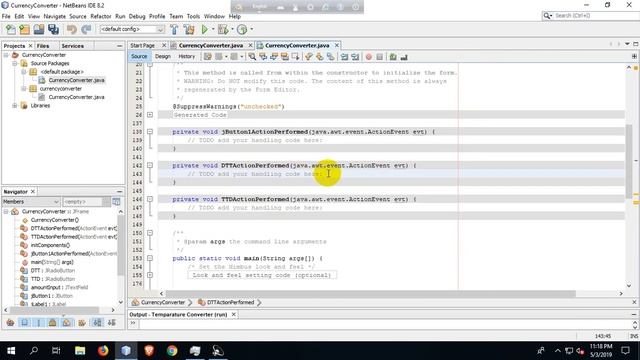Click the Shift Line Left icon
Image resolution: width=640 pixels, height=360 pixels.
344,57
